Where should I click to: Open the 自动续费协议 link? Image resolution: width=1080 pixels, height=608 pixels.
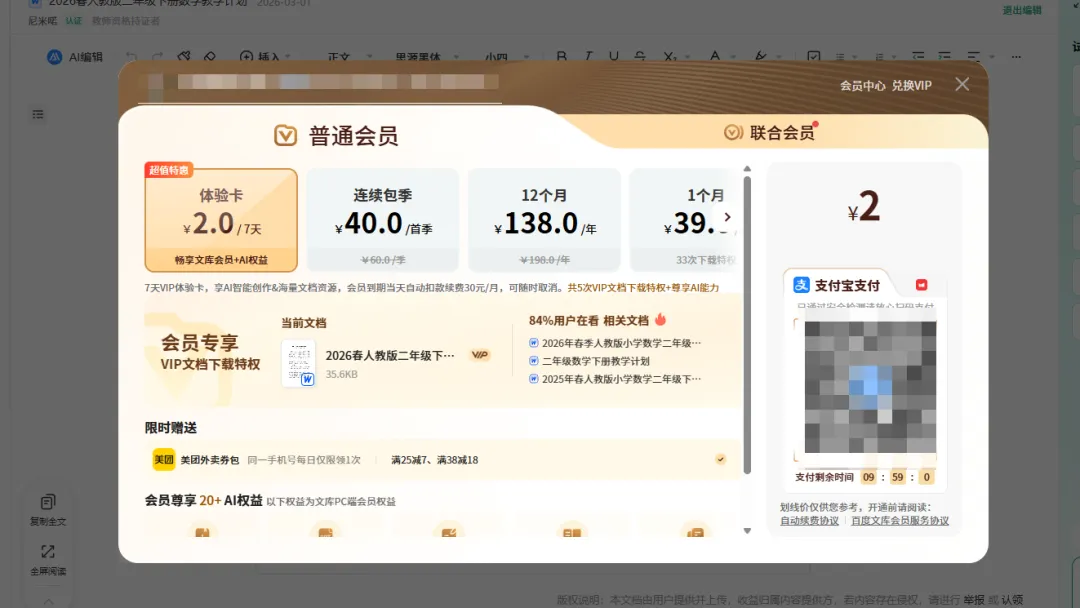809,521
